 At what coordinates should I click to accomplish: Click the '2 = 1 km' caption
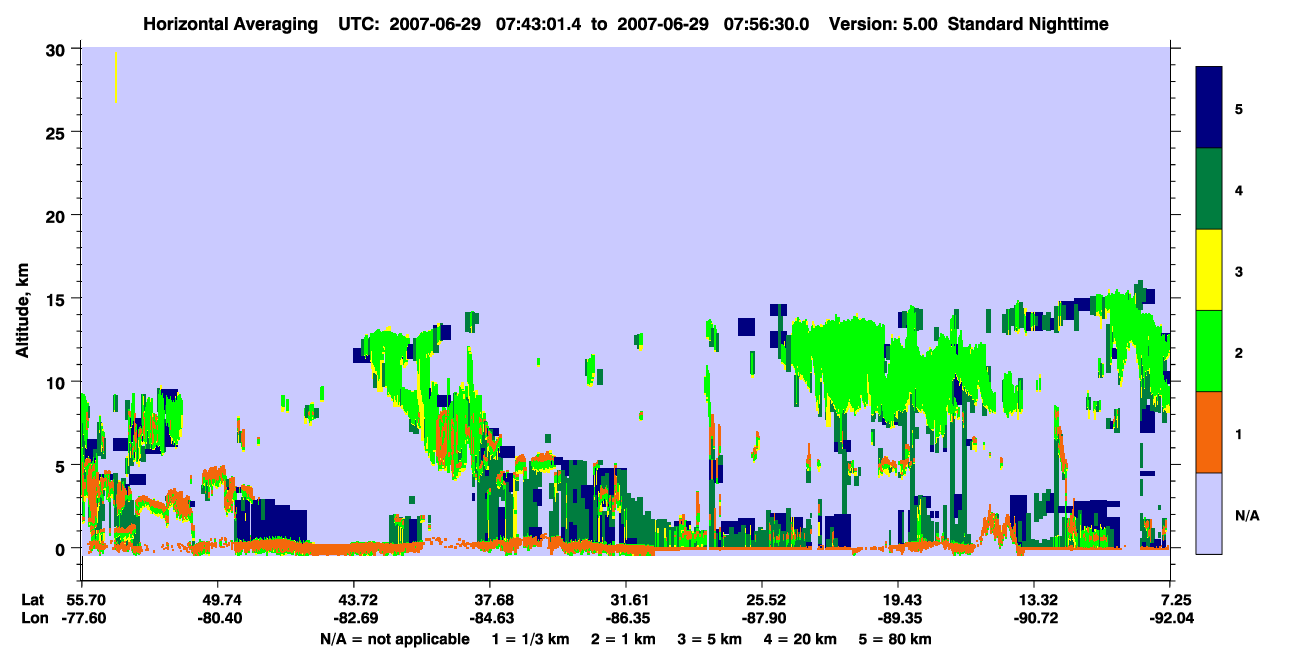(622, 639)
